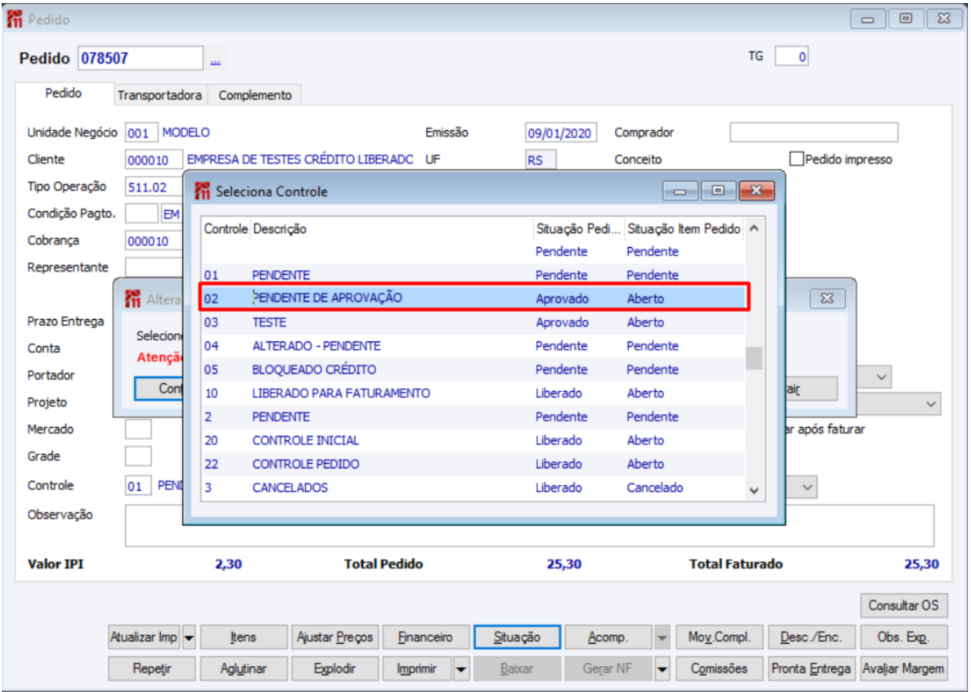Select row 05 BLOQUEADO CRÉDITO

coord(474,369)
